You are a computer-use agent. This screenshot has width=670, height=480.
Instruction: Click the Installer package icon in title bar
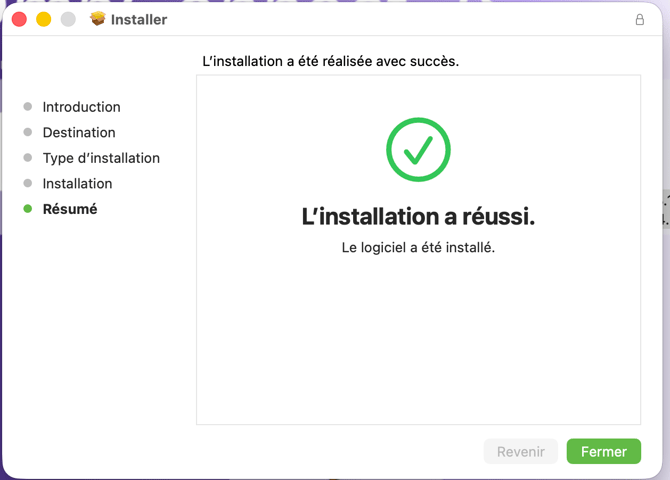point(97,19)
